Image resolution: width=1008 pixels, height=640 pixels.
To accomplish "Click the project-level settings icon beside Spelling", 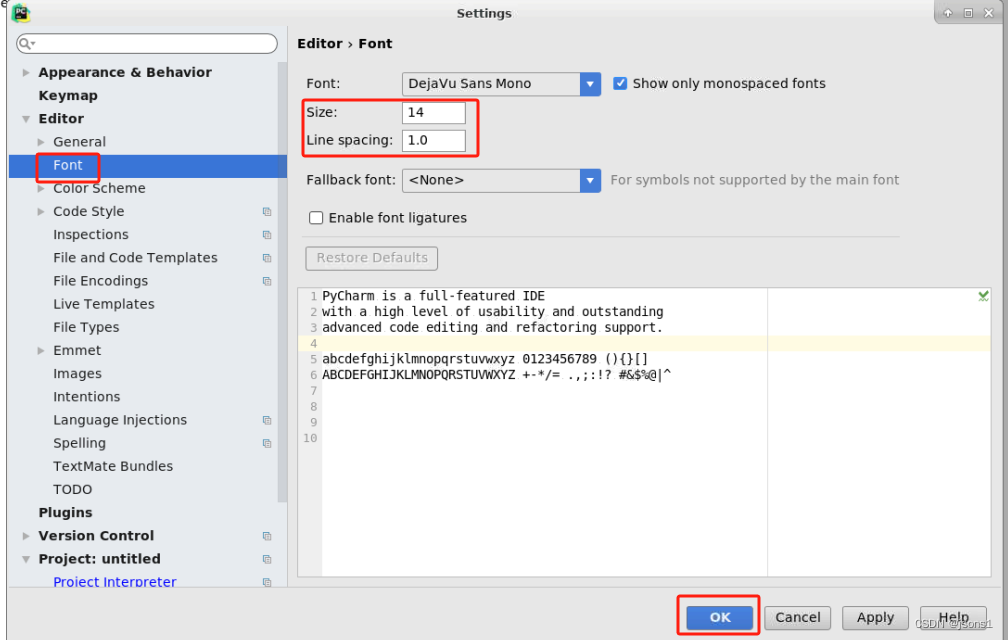I will (267, 443).
